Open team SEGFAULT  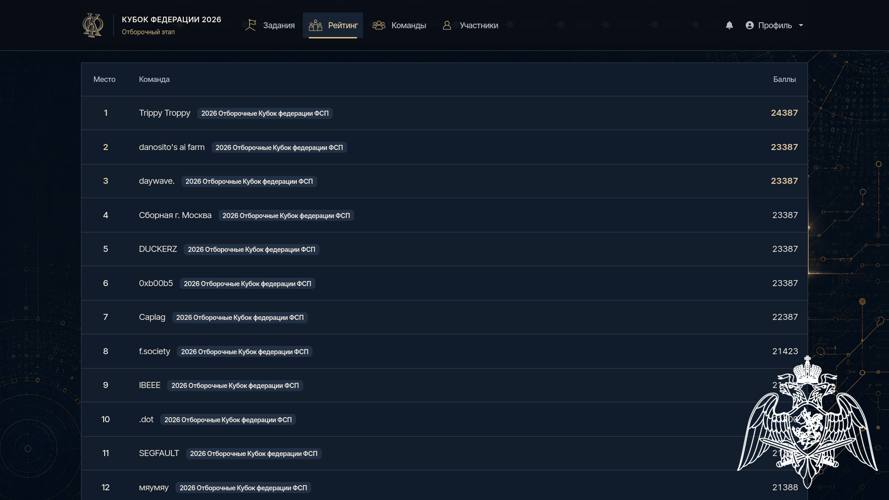click(159, 453)
